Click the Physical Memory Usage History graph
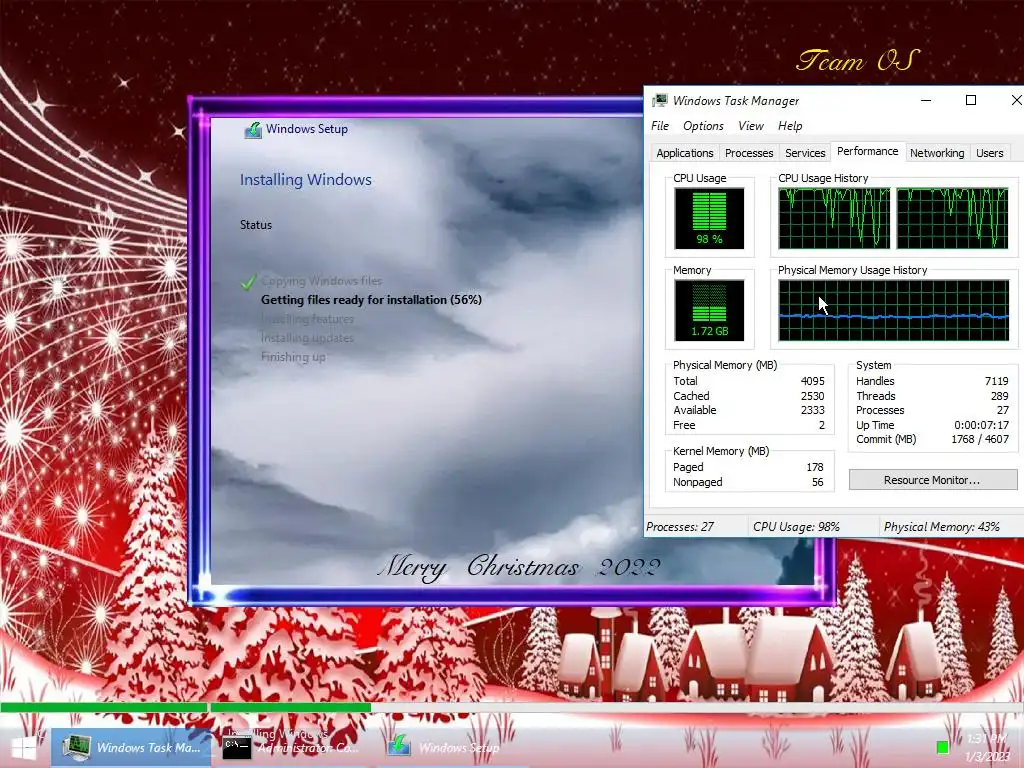 pyautogui.click(x=893, y=310)
